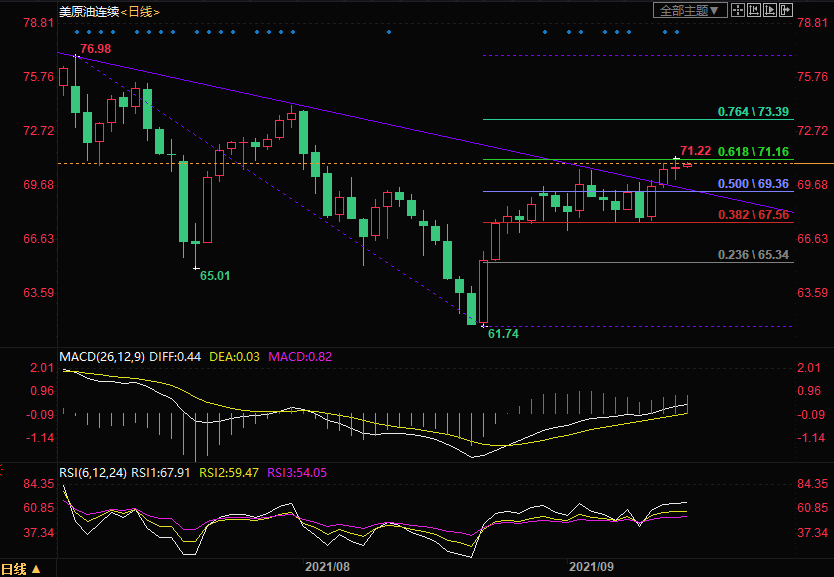This screenshot has width=834, height=577.
Task: Click the left arrow bracket before 日线
Action: 123,12
